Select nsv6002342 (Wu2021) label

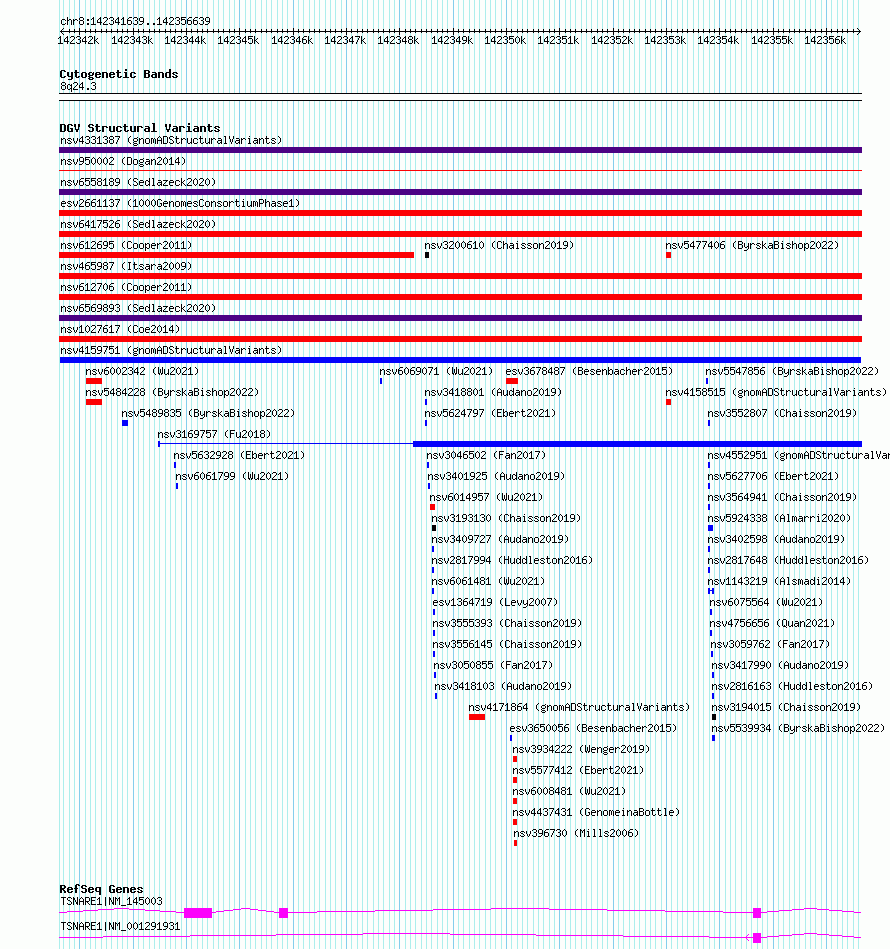point(142,371)
